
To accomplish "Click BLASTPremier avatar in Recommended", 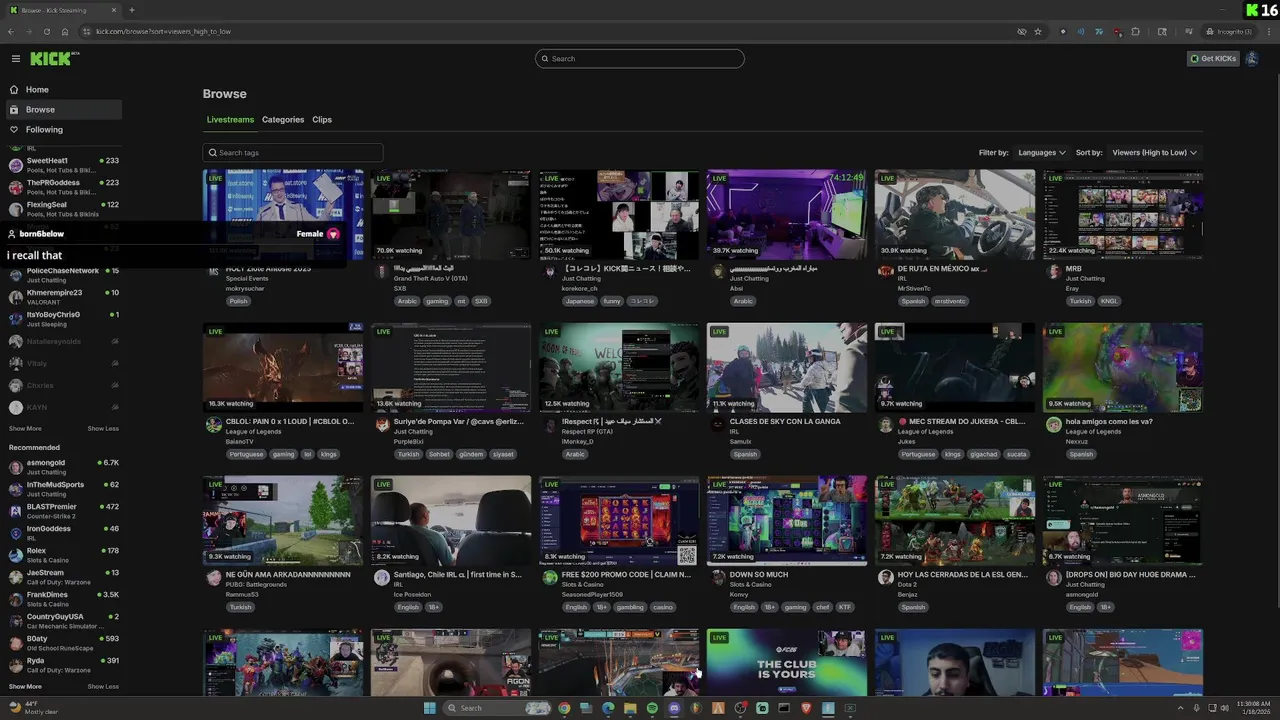I will 16,511.
